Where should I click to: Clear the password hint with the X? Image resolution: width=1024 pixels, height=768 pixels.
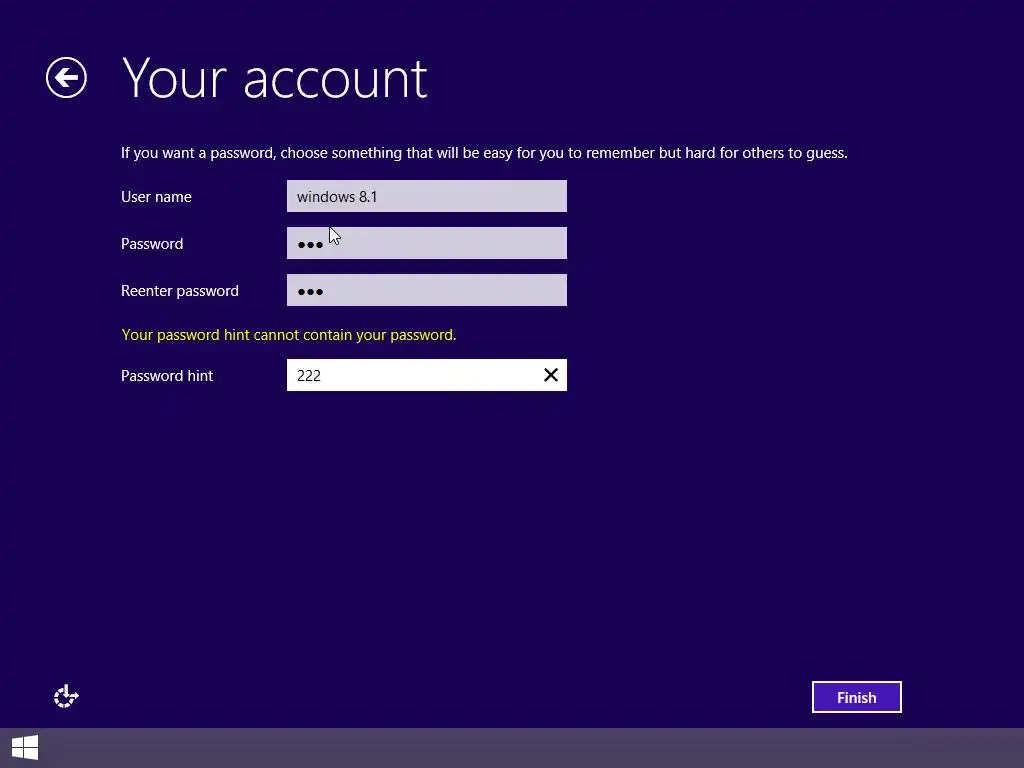(x=551, y=375)
